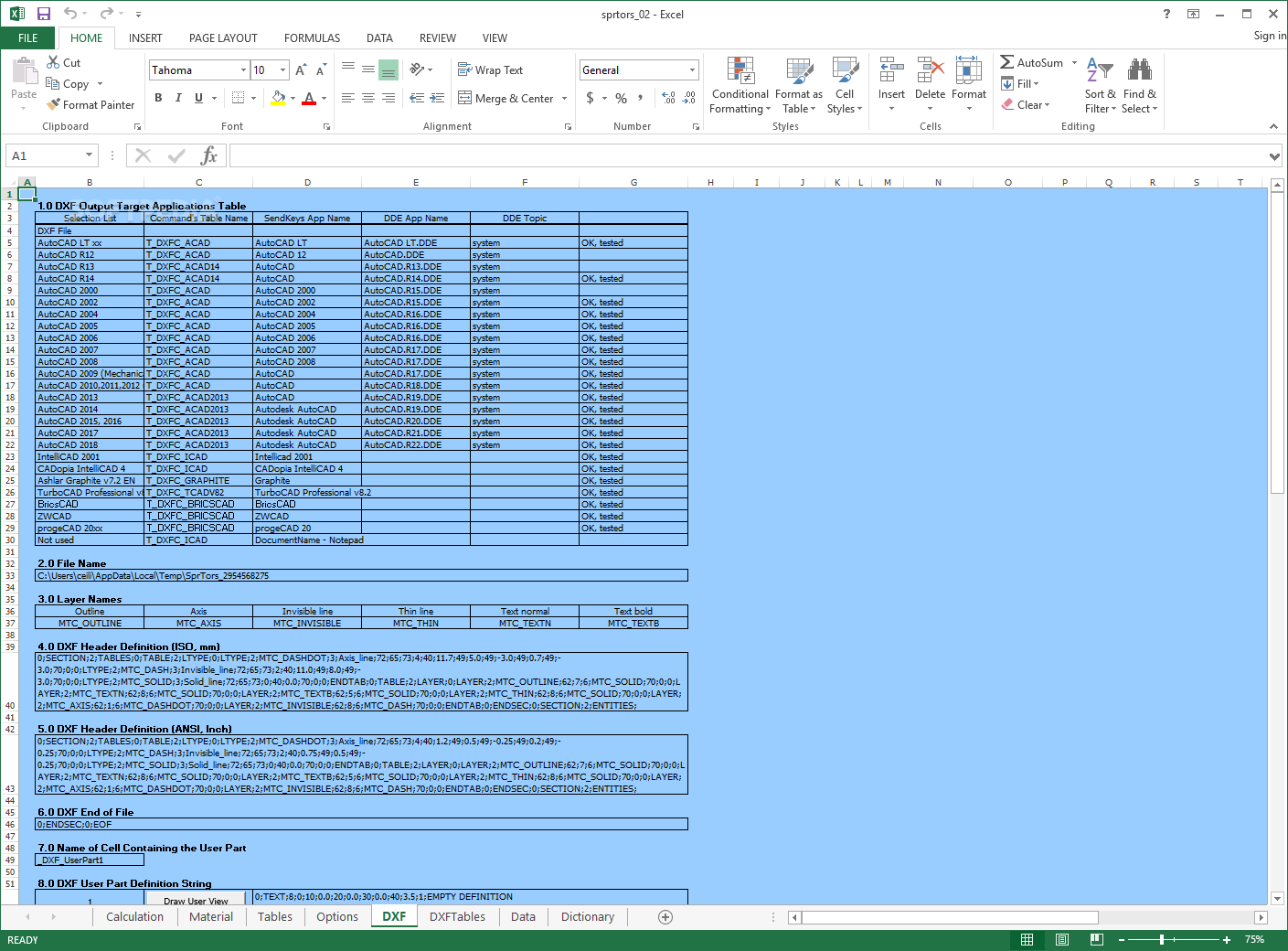
Task: Click the Sort & Filter button
Action: point(1101,86)
